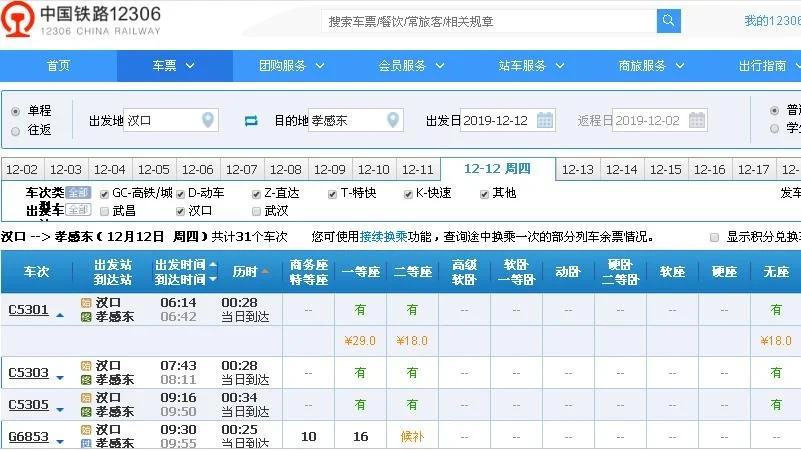Viewport: 801px width, 450px height.
Task: Select the 往返 round-trip radio button
Action: [16, 131]
